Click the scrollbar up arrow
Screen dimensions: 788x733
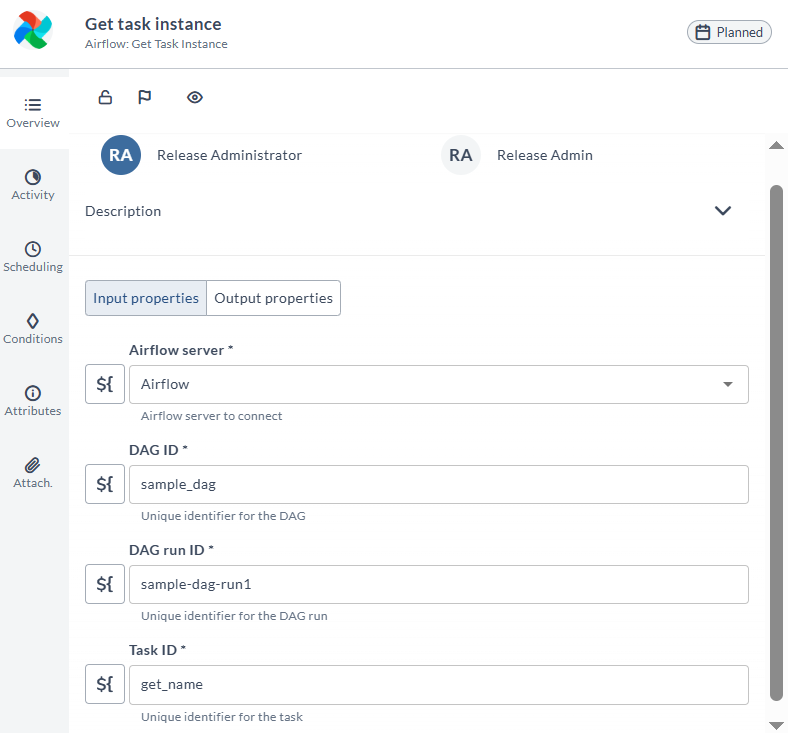tap(776, 146)
